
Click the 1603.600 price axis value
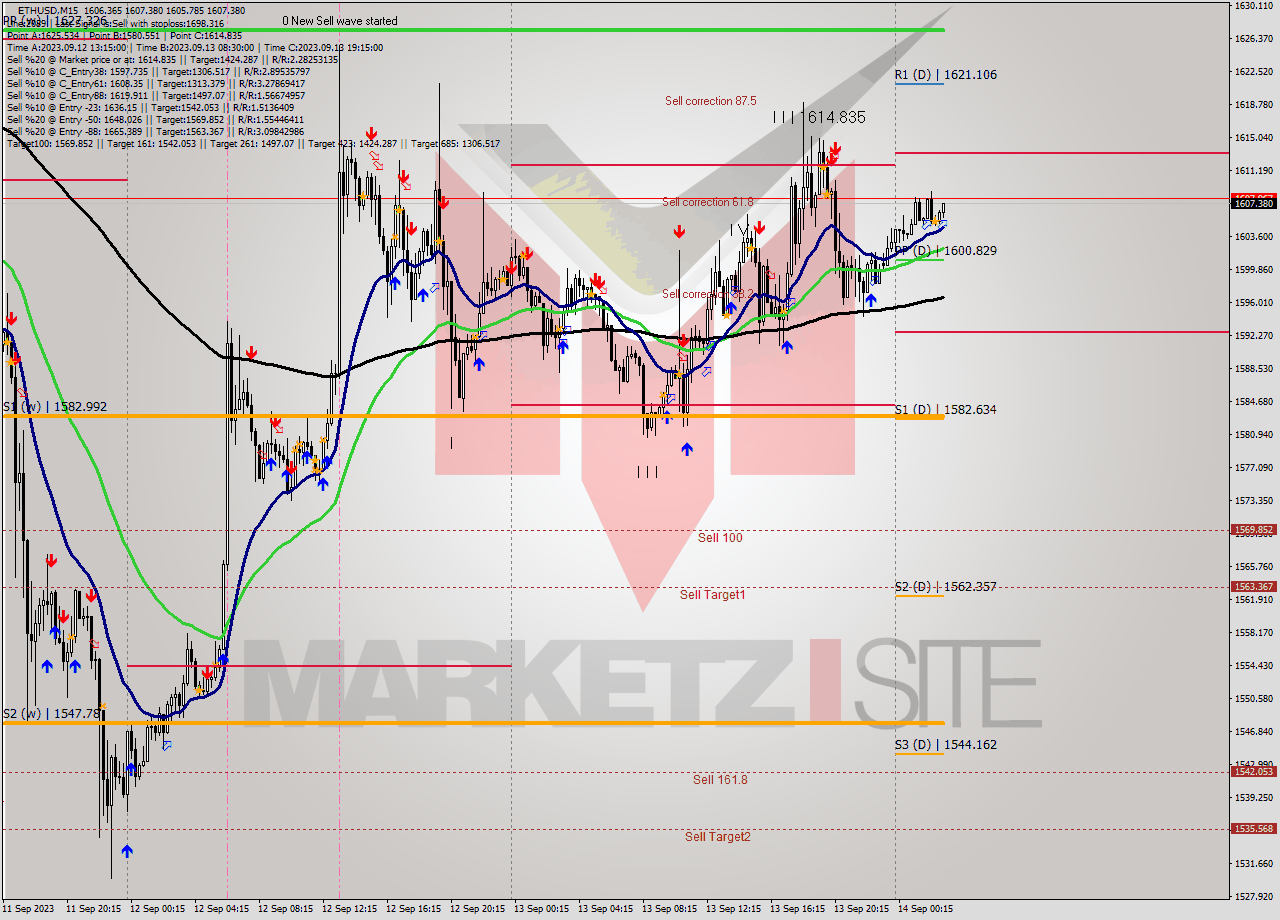[1254, 237]
